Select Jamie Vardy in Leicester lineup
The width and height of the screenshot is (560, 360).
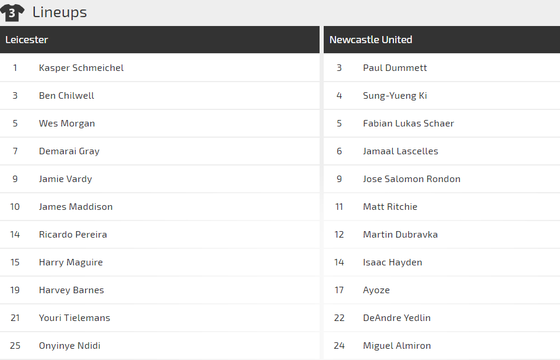(x=65, y=179)
